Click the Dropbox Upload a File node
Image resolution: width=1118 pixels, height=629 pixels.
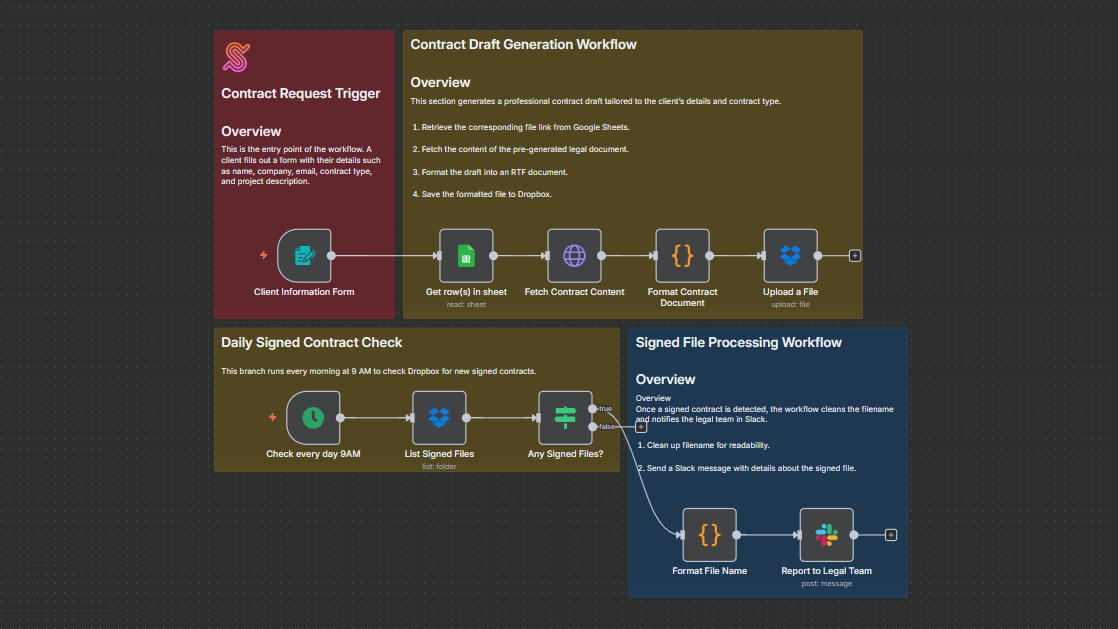(790, 256)
